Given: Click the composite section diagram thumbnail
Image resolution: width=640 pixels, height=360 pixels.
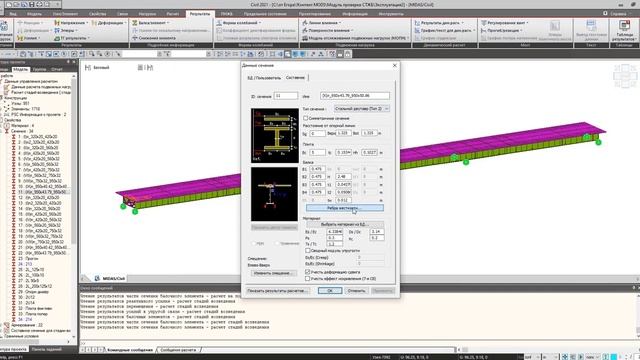Looking at the screenshot, I should point(275,136).
